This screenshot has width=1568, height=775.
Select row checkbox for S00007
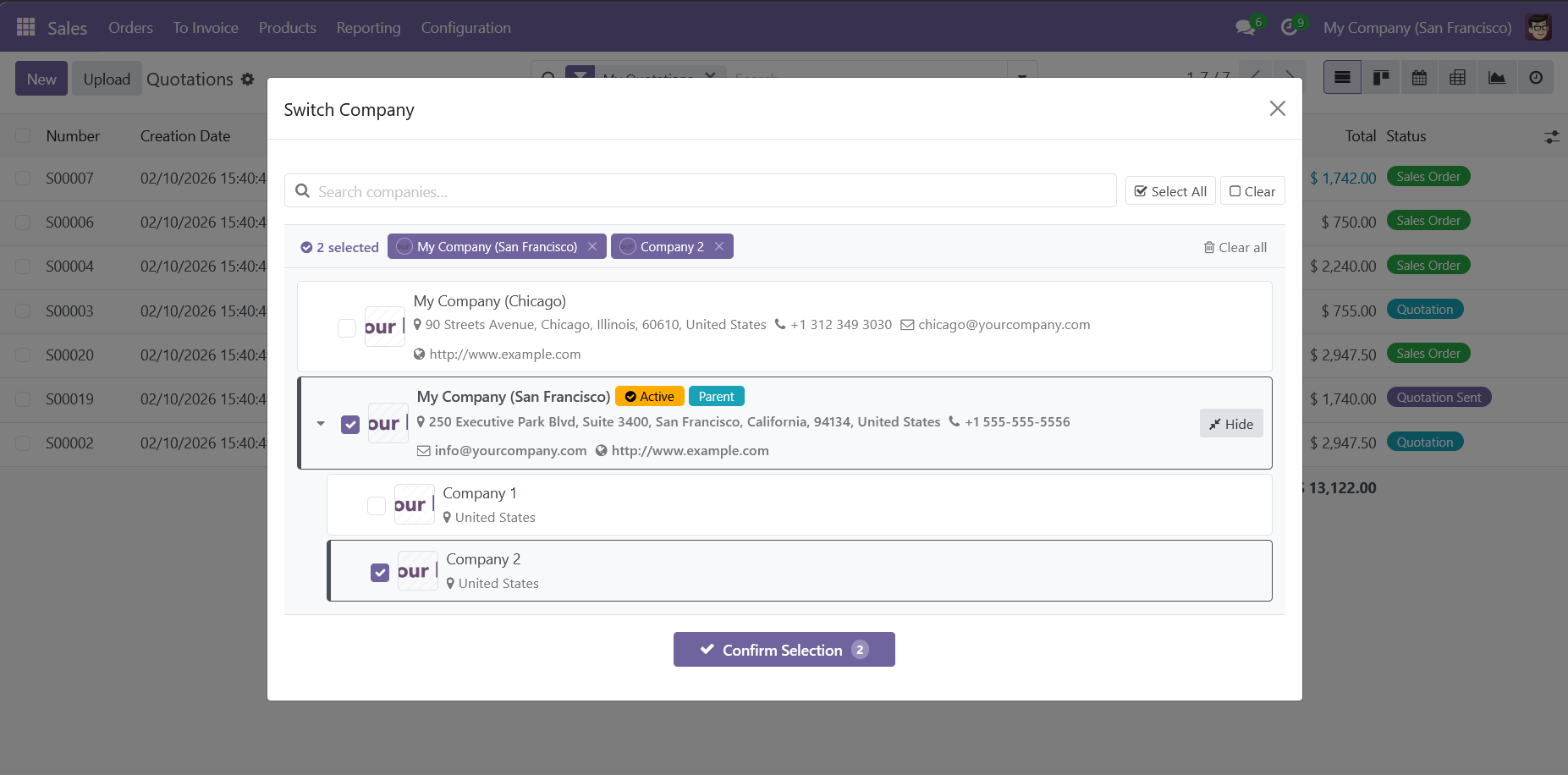coord(23,178)
